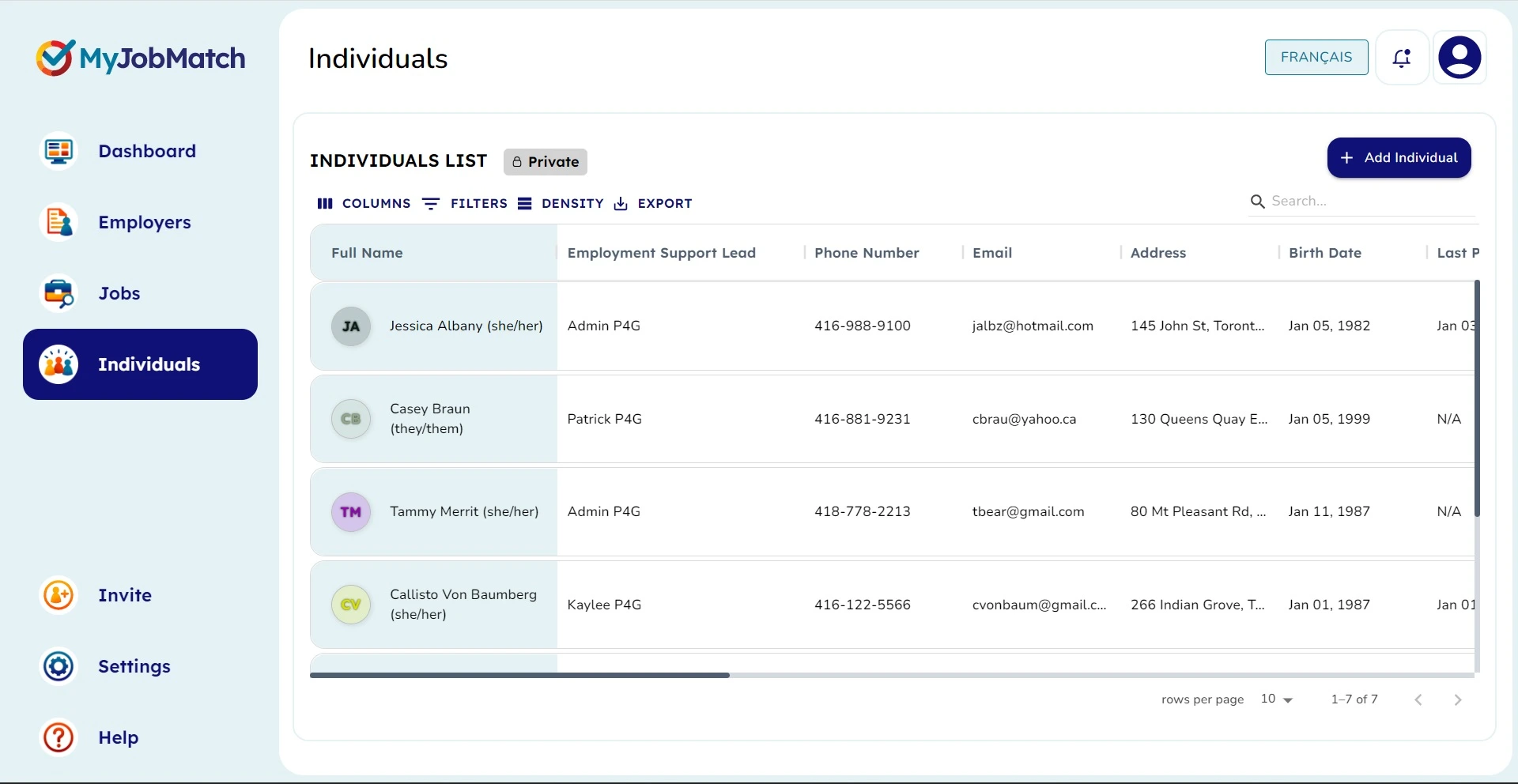This screenshot has width=1518, height=784.
Task: Navigate to Settings menu label
Action: (x=134, y=666)
